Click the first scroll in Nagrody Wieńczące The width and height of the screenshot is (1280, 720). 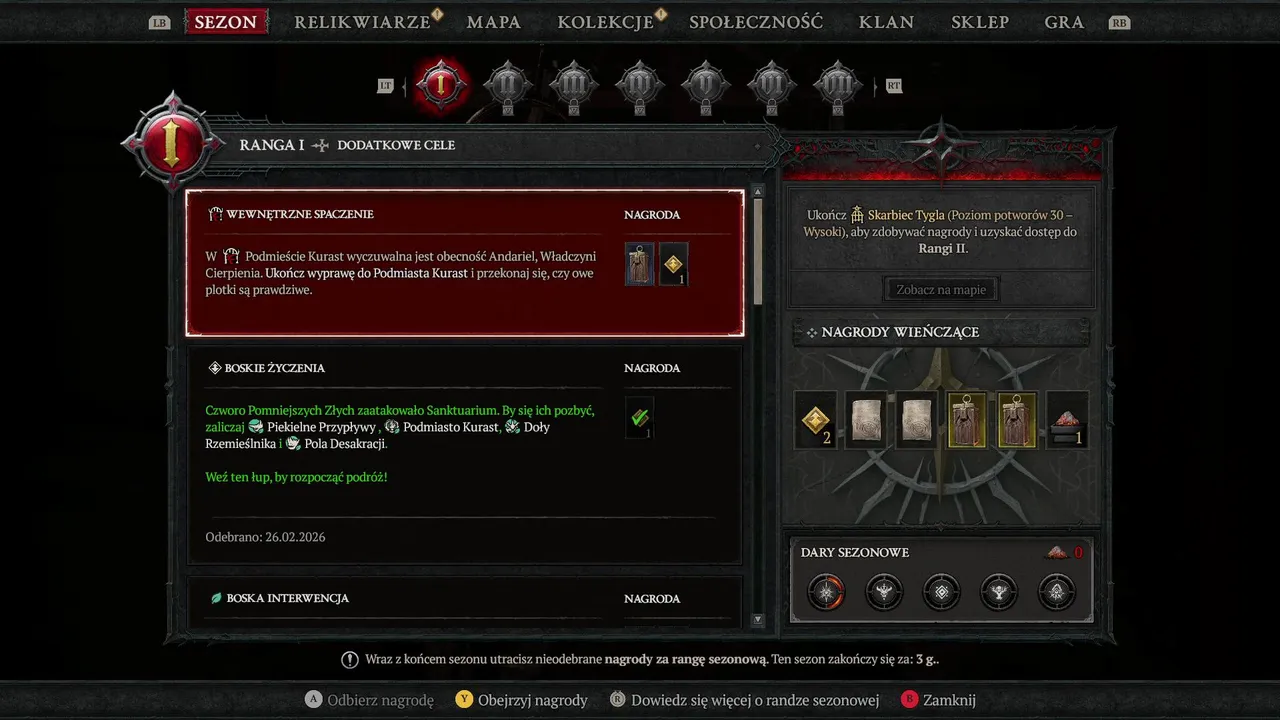click(865, 420)
